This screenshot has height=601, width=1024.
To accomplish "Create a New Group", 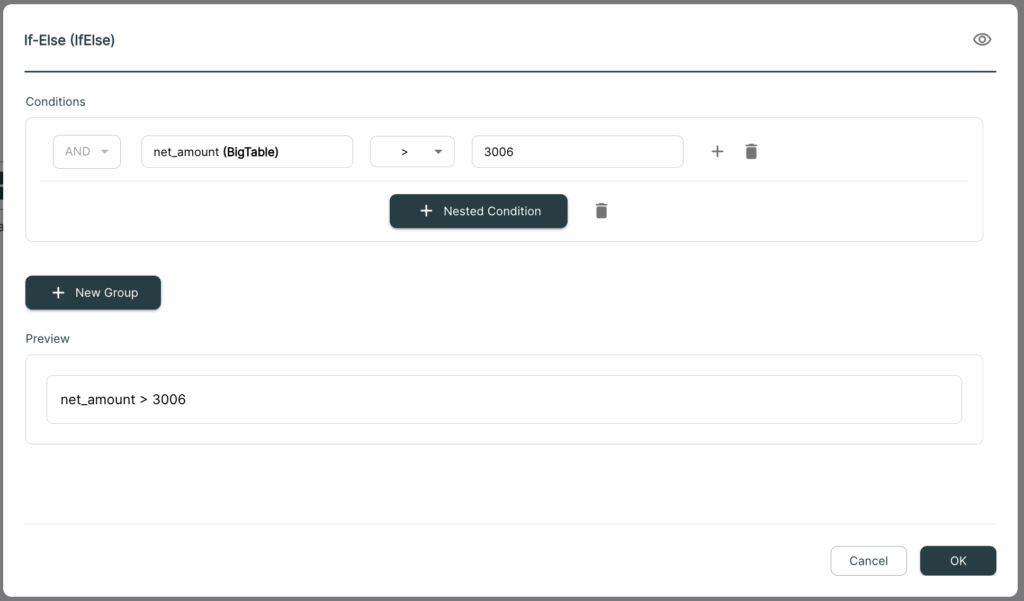I will tap(93, 293).
